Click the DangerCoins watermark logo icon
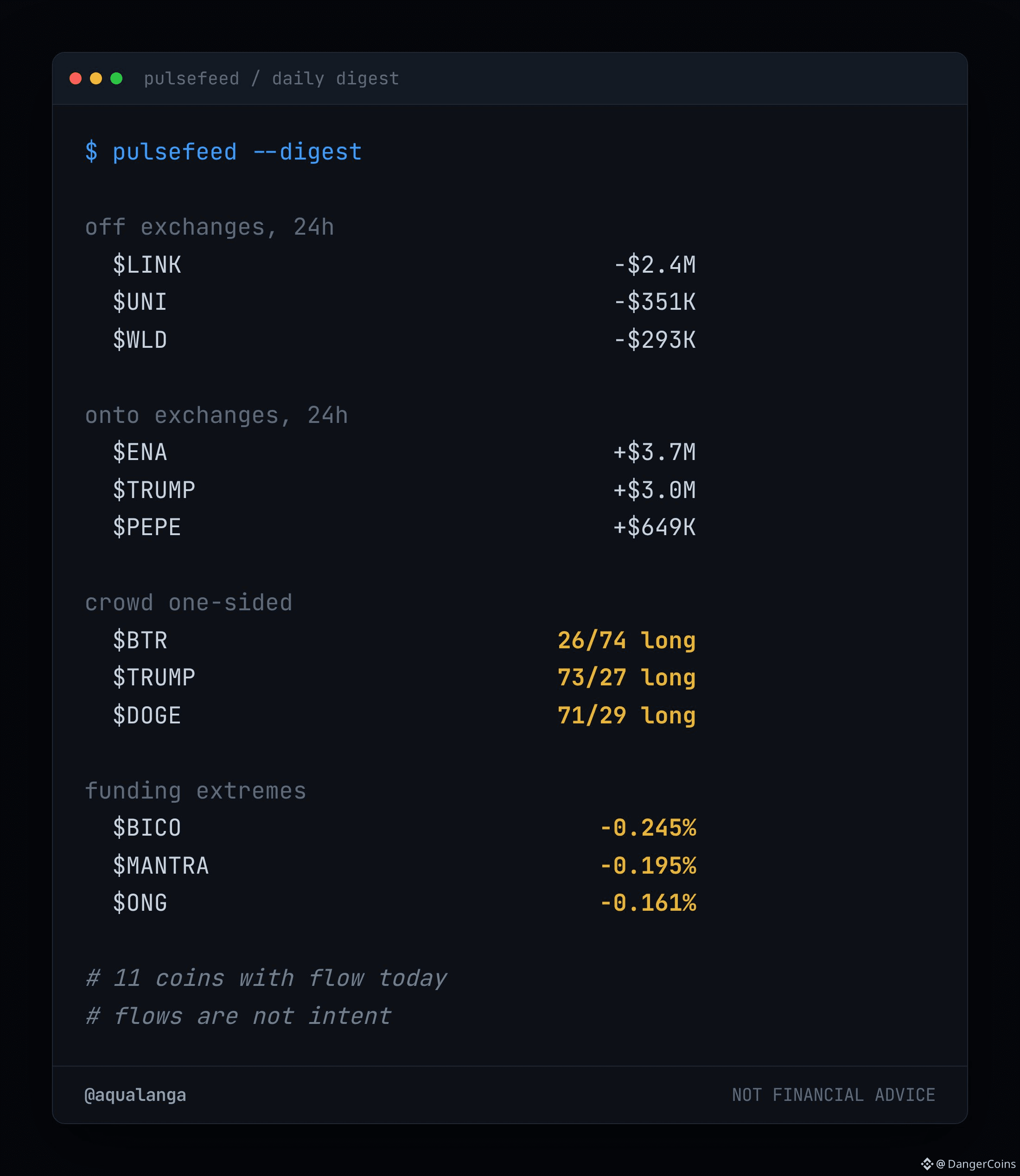Viewport: 1020px width, 1176px height. coord(927,1163)
